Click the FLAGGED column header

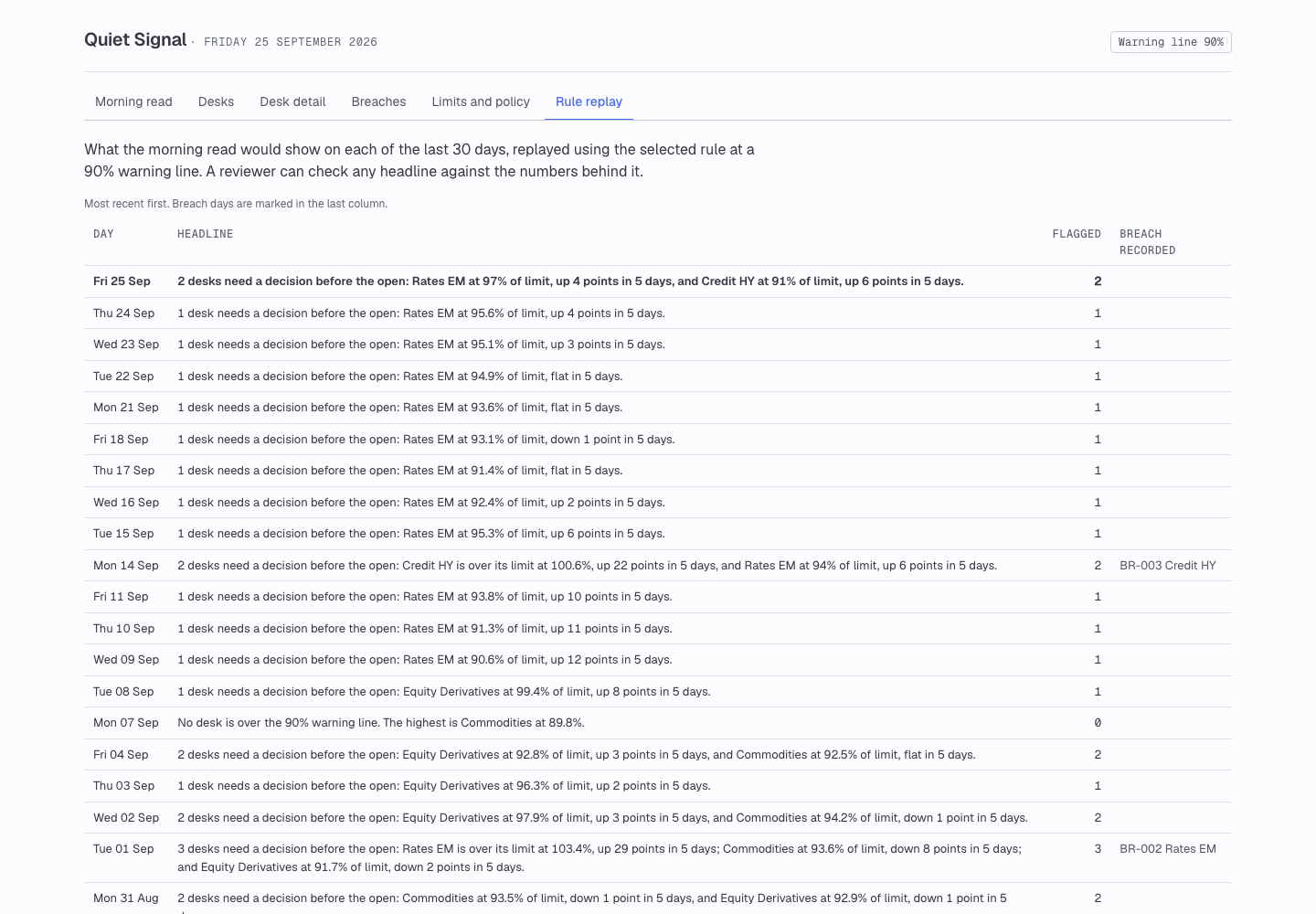(x=1077, y=234)
